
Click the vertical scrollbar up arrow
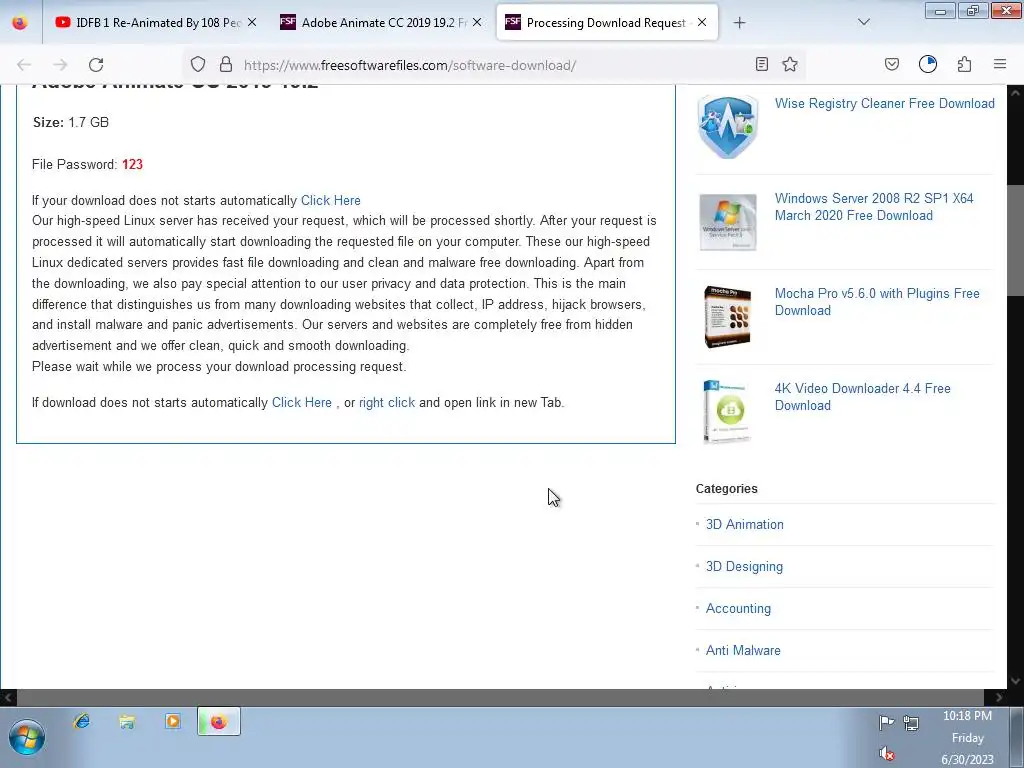coord(1016,93)
